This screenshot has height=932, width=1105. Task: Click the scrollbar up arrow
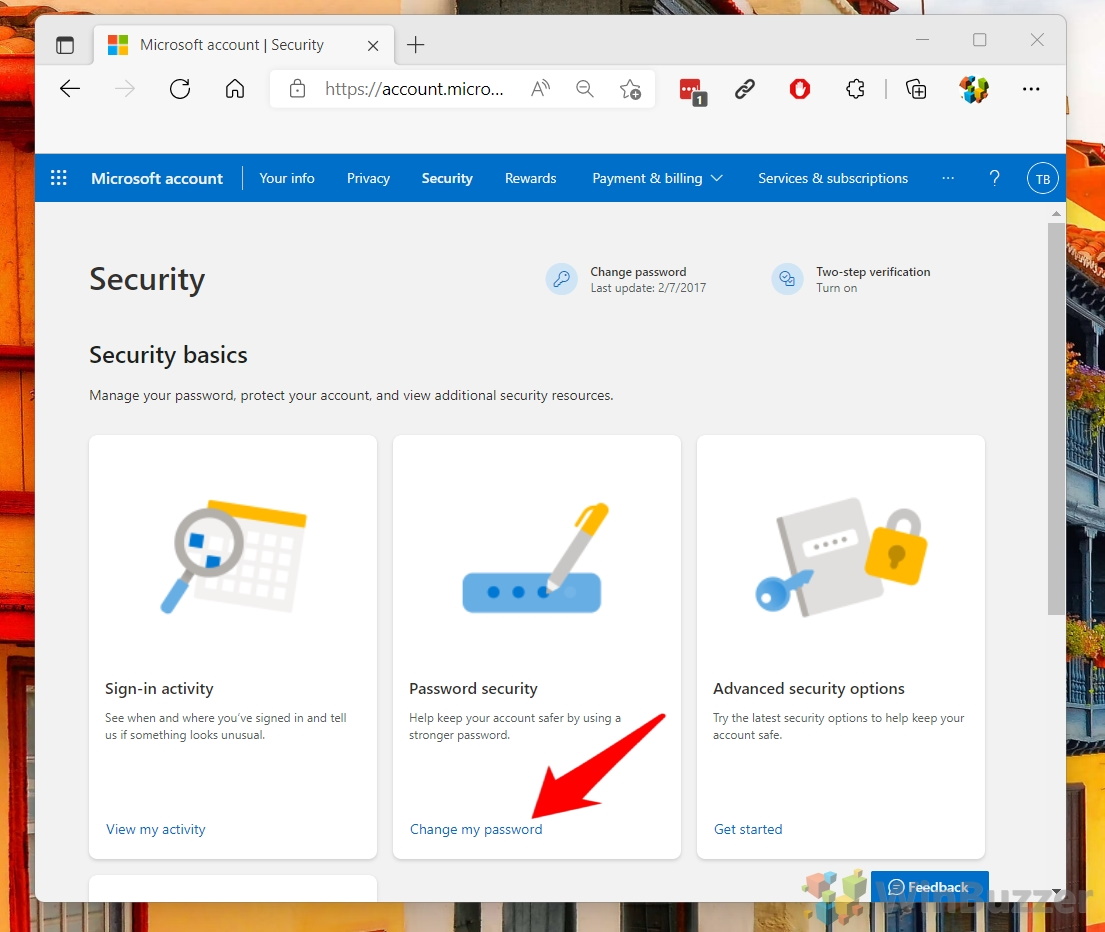pos(1056,213)
